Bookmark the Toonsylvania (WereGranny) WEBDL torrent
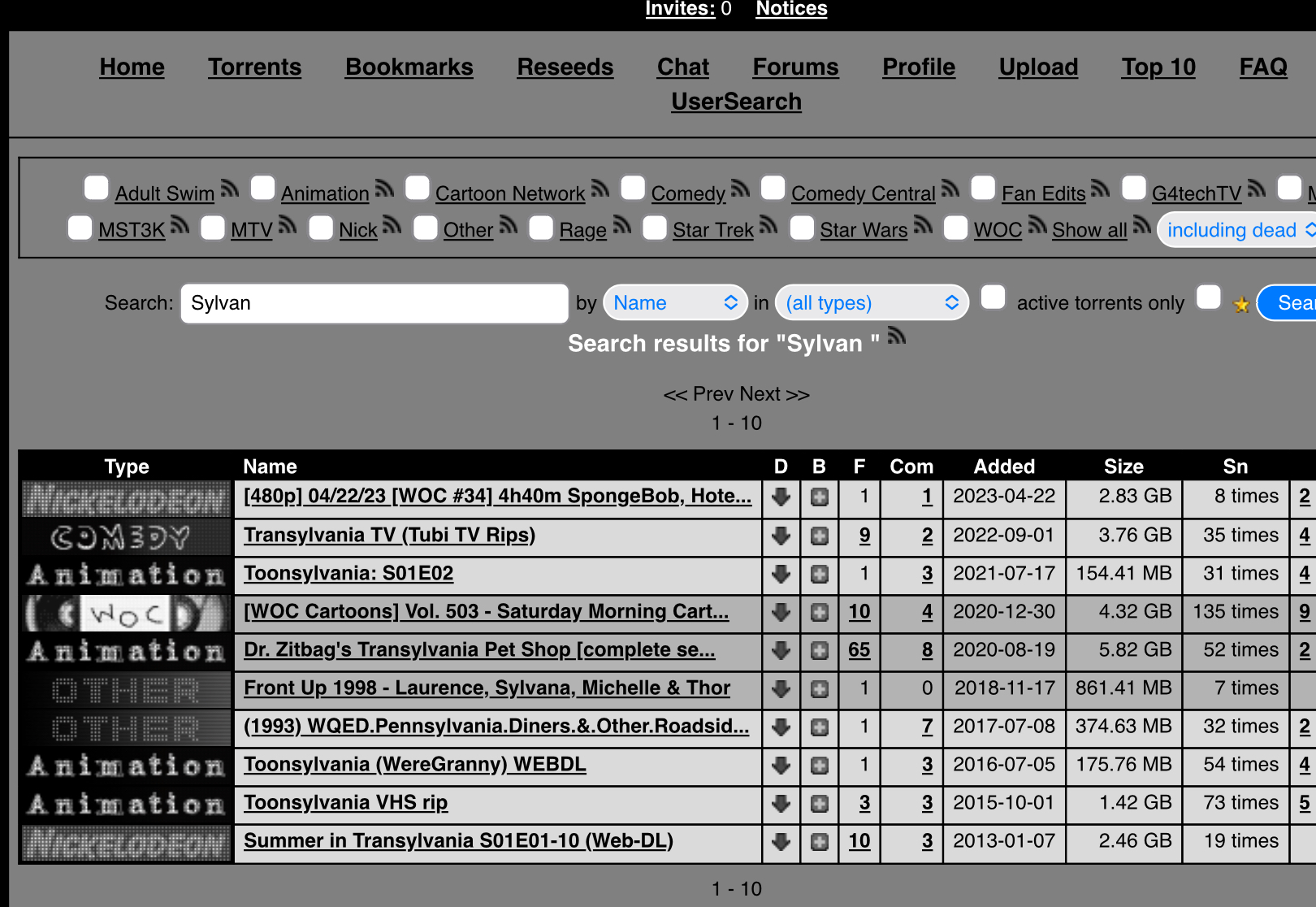The image size is (1316, 907). click(x=820, y=765)
